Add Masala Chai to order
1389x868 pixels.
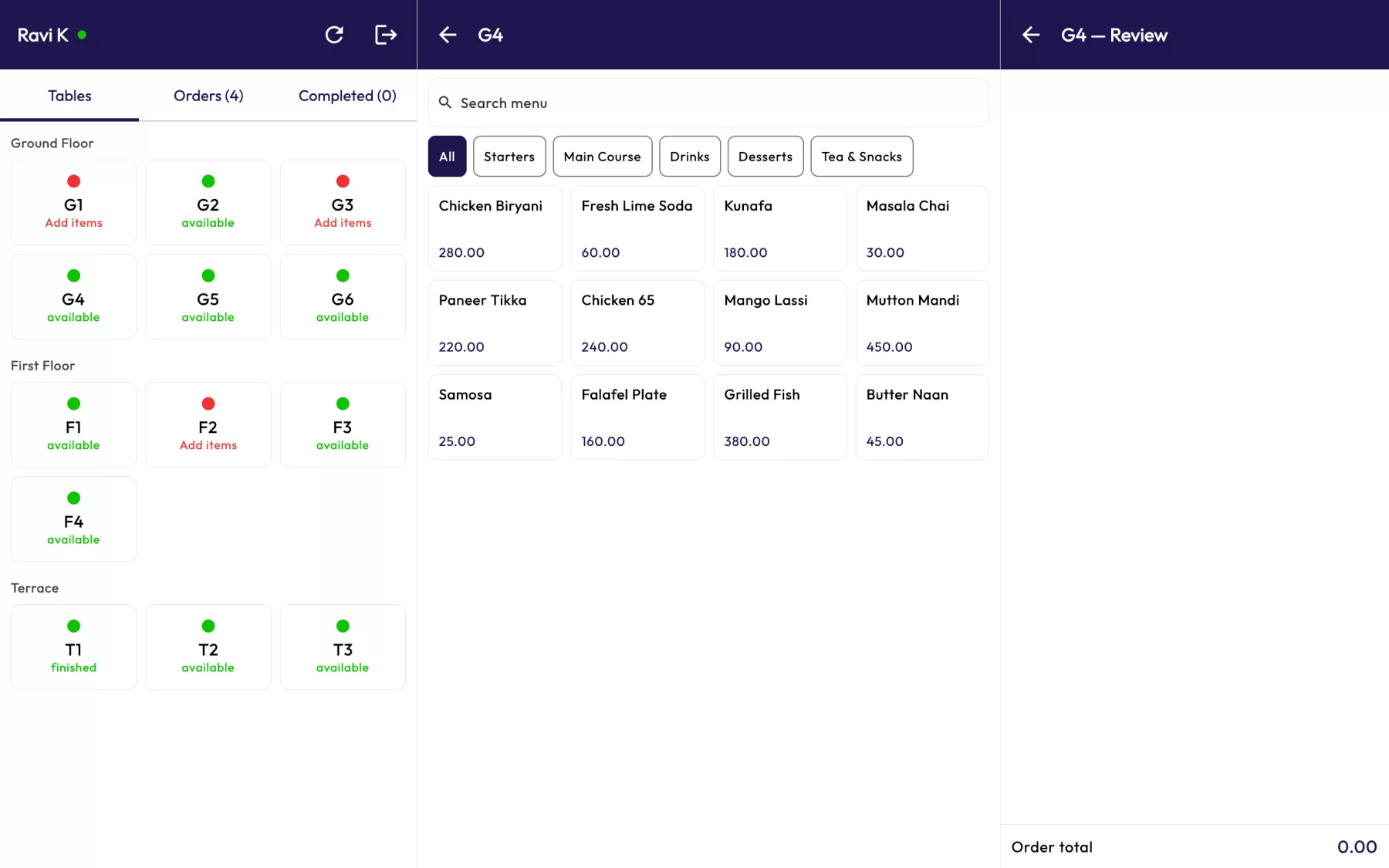coord(922,228)
